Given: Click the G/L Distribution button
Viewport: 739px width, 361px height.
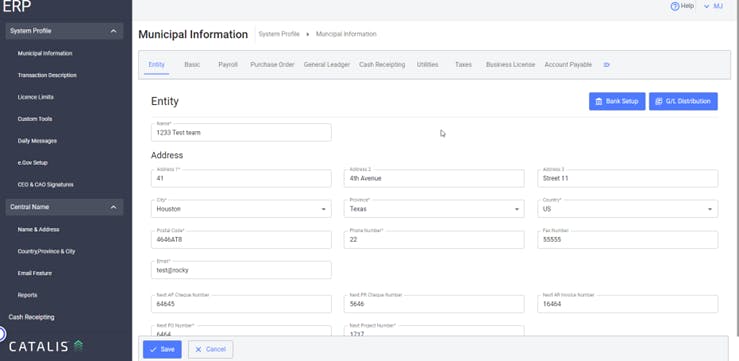Looking at the screenshot, I should click(683, 101).
